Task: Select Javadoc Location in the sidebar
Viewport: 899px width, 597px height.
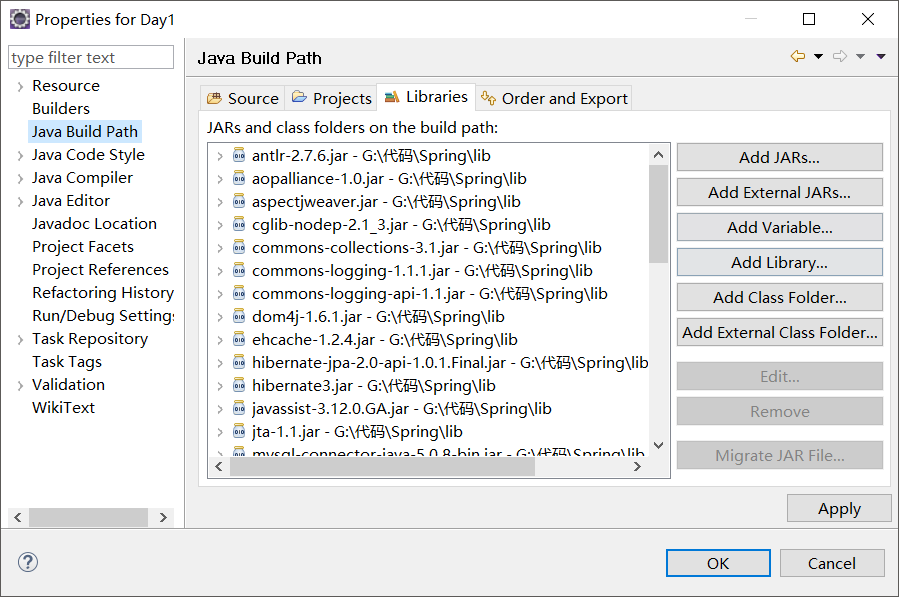Action: pos(94,224)
